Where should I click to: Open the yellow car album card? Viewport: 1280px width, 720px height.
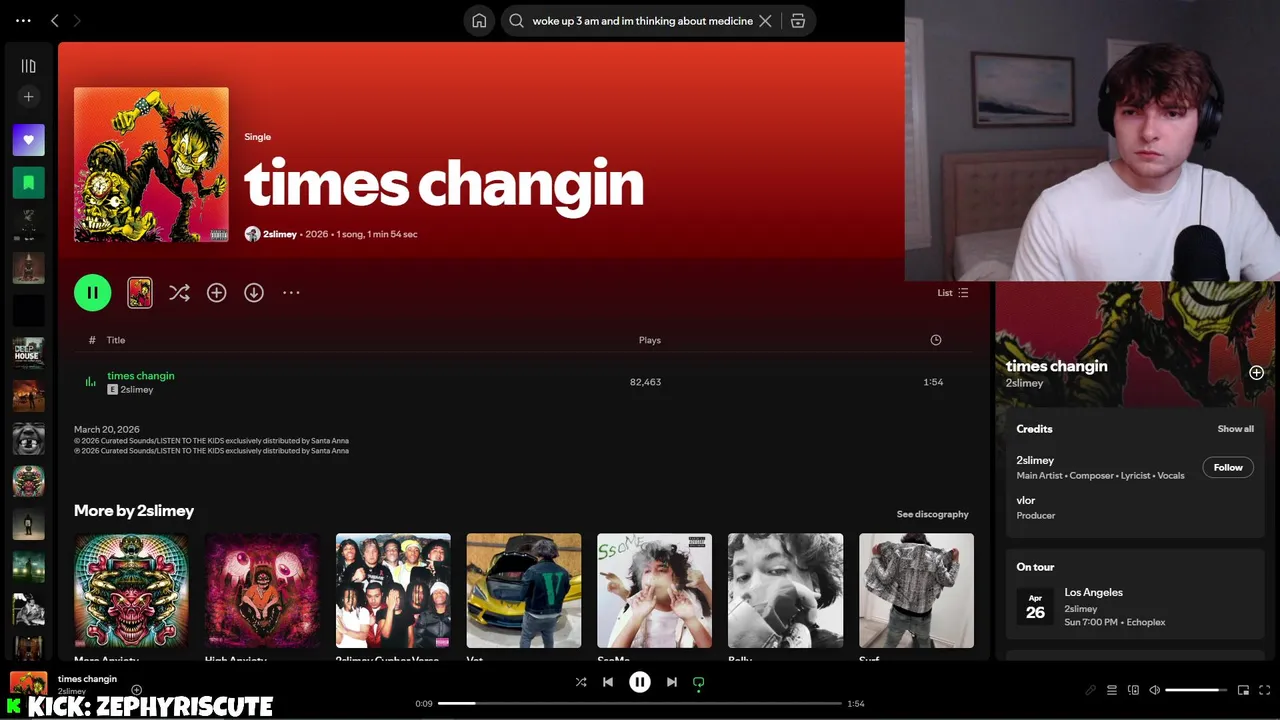pyautogui.click(x=524, y=596)
